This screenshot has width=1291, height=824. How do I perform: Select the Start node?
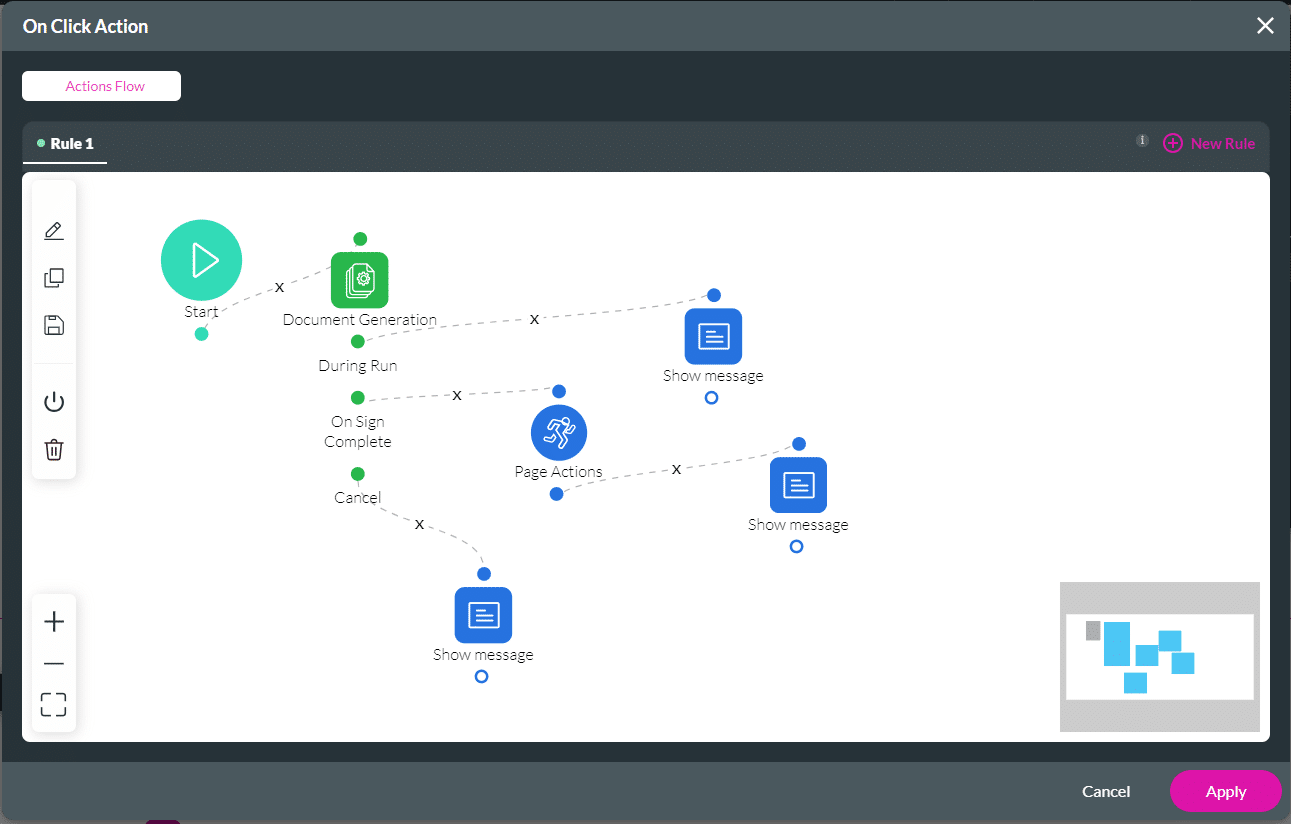[201, 260]
